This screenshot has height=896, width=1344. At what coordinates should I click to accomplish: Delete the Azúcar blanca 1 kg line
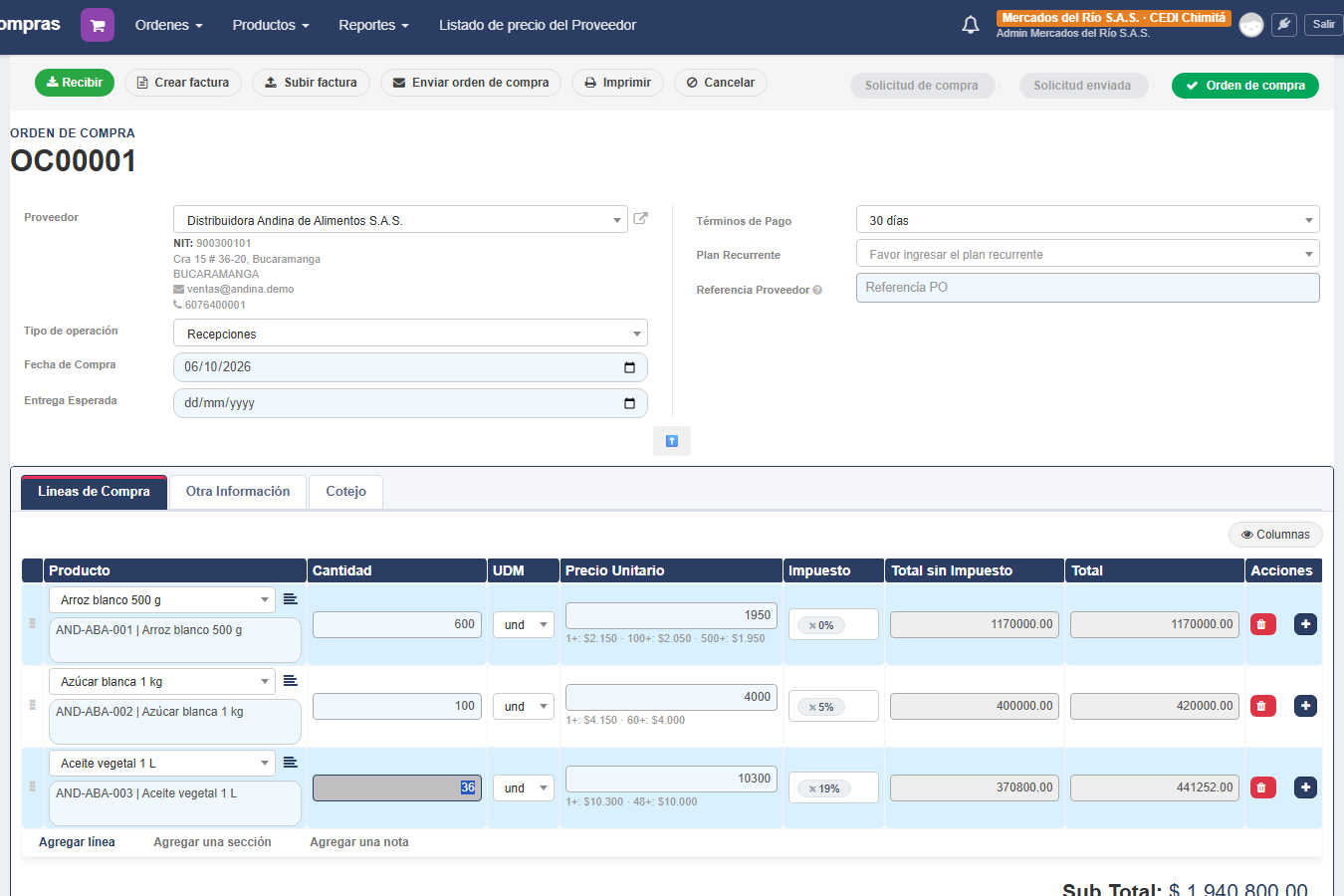[1262, 706]
